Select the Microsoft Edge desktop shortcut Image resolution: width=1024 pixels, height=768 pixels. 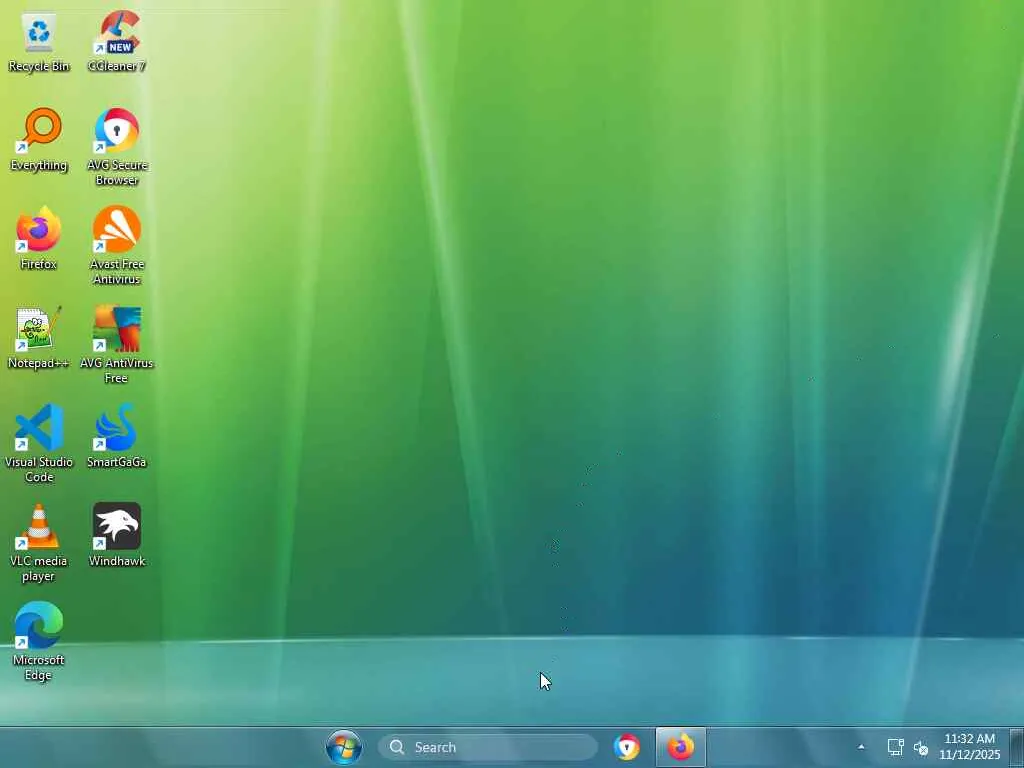click(x=39, y=641)
